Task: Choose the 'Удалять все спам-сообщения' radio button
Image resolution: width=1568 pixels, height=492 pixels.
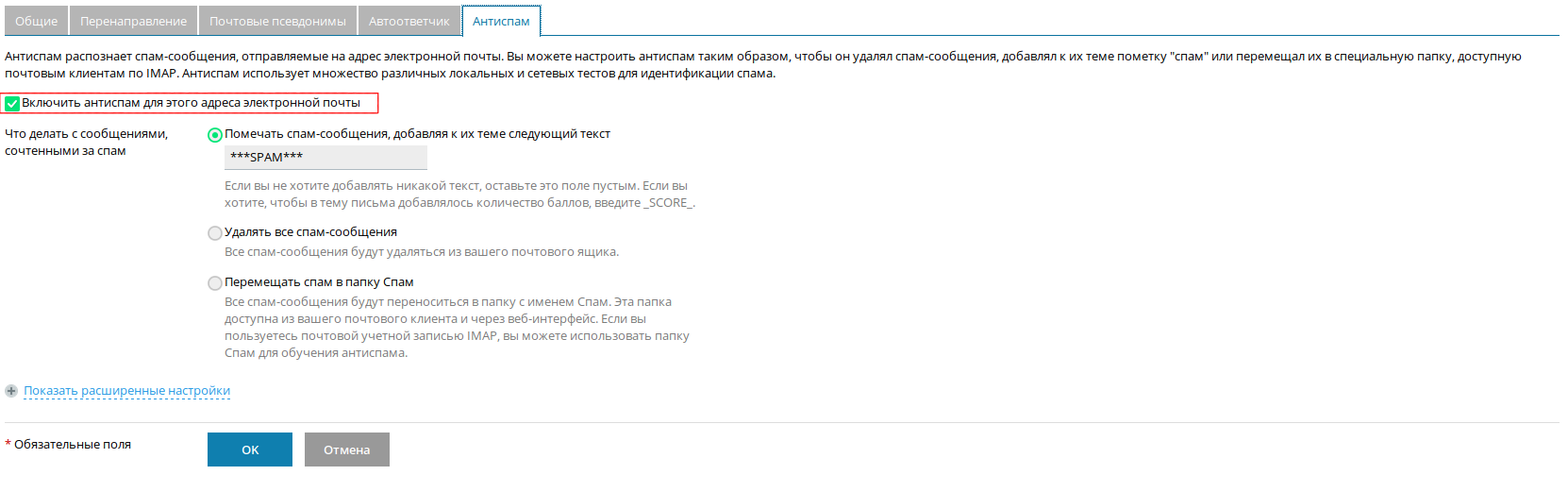Action: click(215, 233)
